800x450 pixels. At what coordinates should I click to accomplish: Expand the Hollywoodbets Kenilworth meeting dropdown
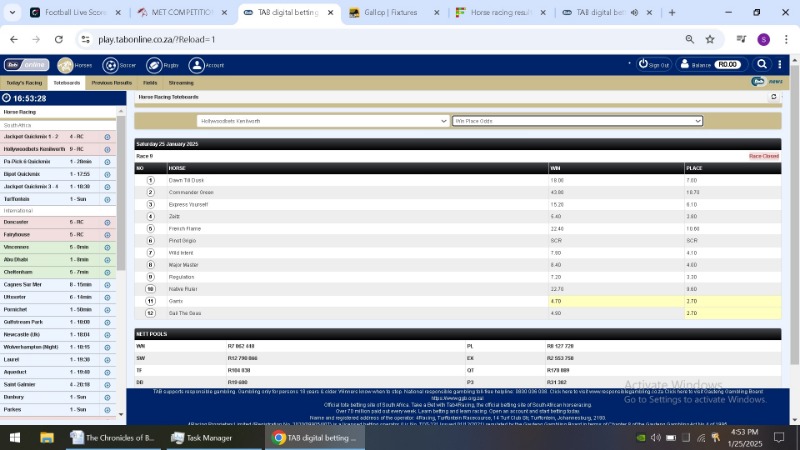(322, 121)
